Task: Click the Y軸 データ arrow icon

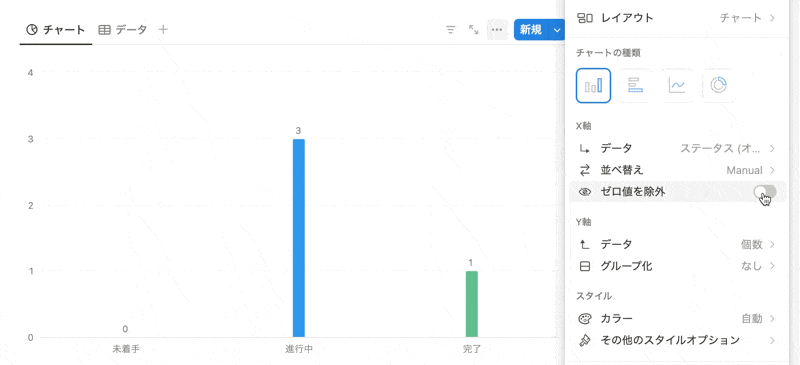Action: 585,245
